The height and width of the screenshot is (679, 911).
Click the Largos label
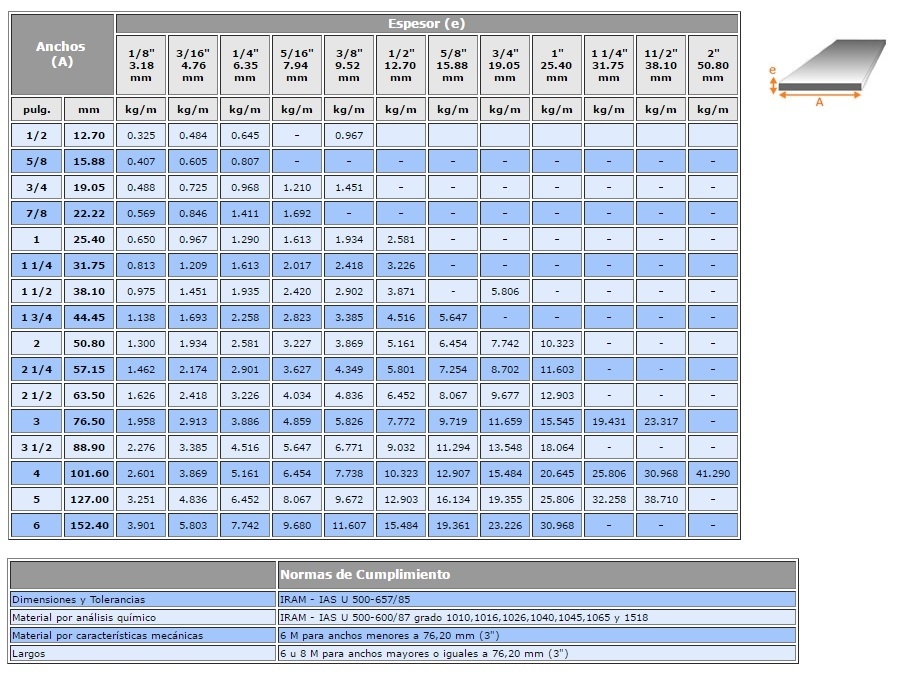click(143, 653)
